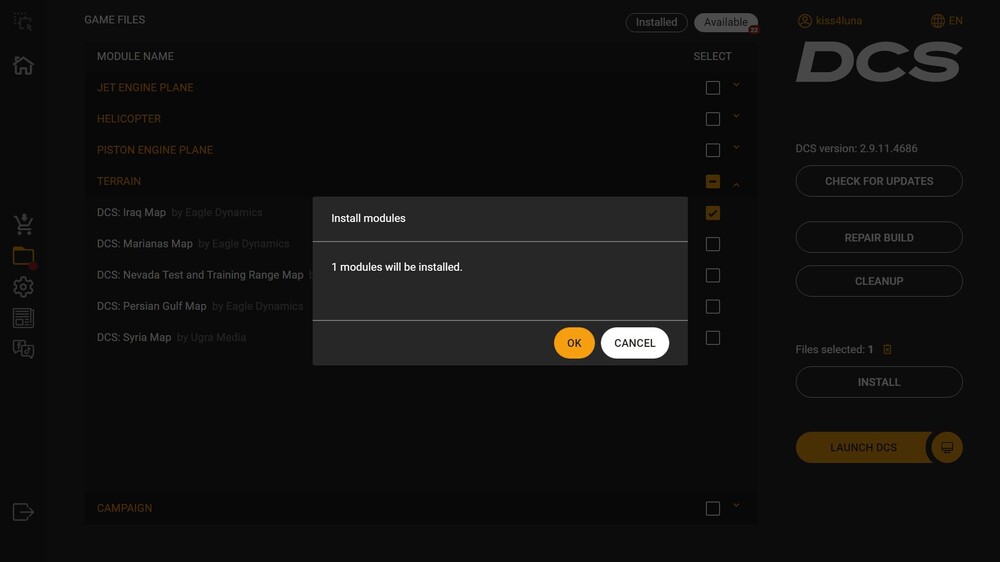Expand the Helicopter category chevron
The height and width of the screenshot is (562, 1000).
tap(736, 116)
